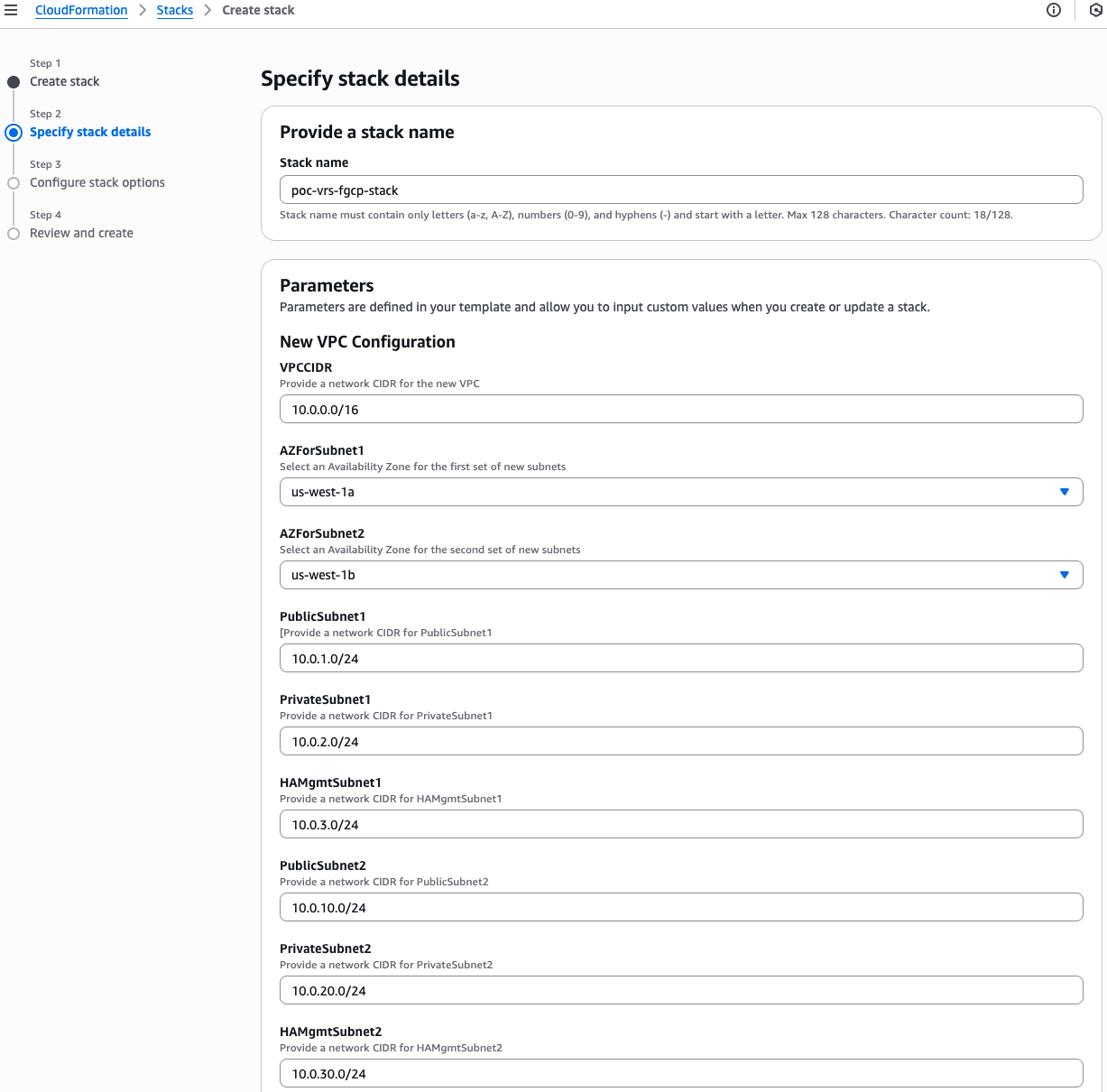
Task: Go to CloudFormation breadcrumb link
Action: coord(81,10)
